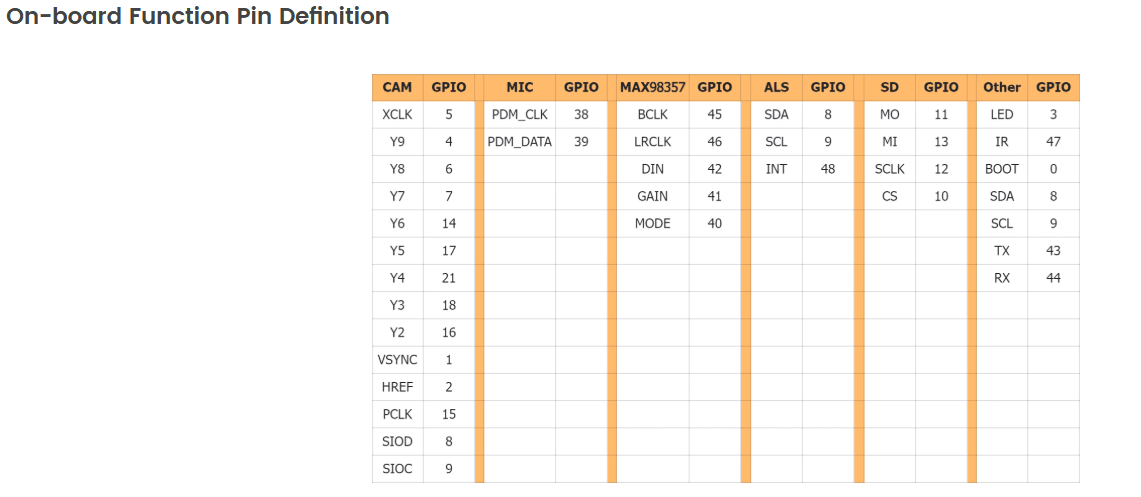1141x497 pixels.
Task: Select the LRCLK cell
Action: pos(653,142)
